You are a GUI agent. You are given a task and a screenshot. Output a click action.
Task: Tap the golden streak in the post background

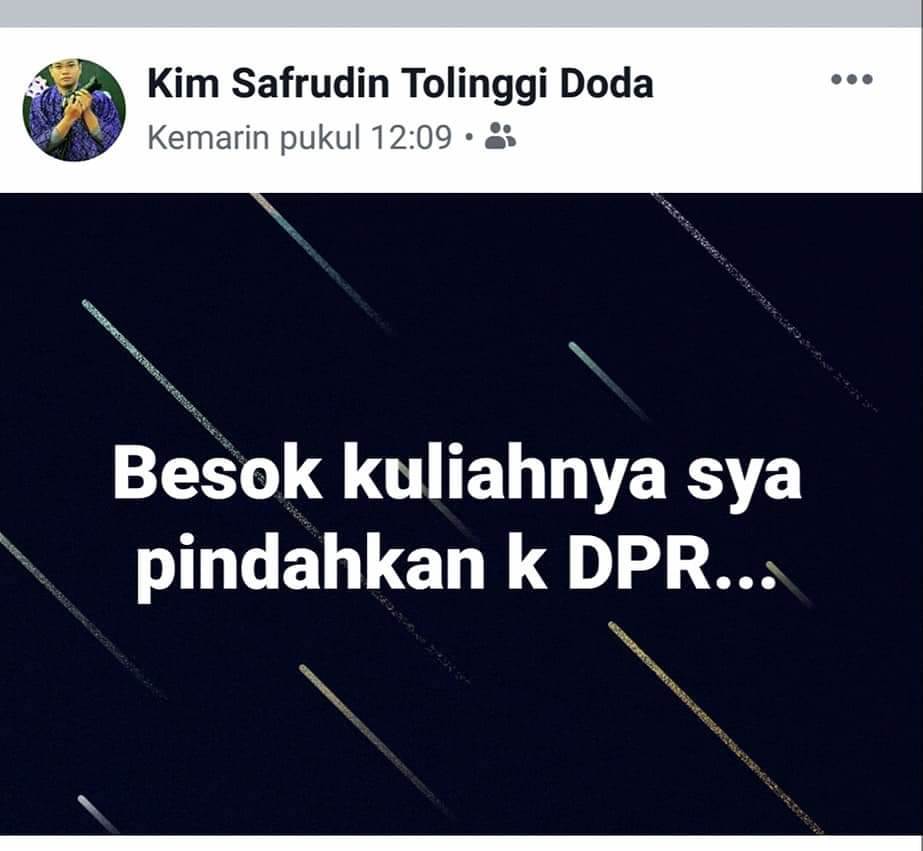coord(715,727)
